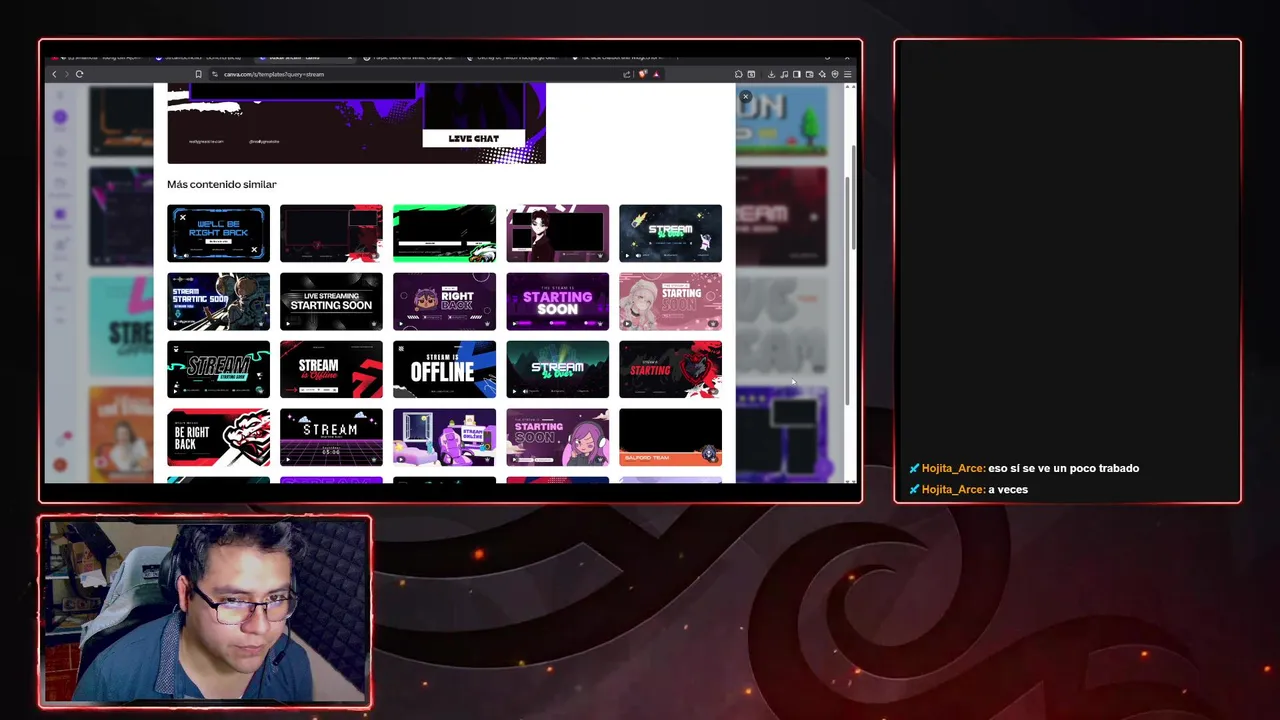1280x720 pixels.
Task: Select the dimmed purple circle create icon
Action: coord(60,118)
